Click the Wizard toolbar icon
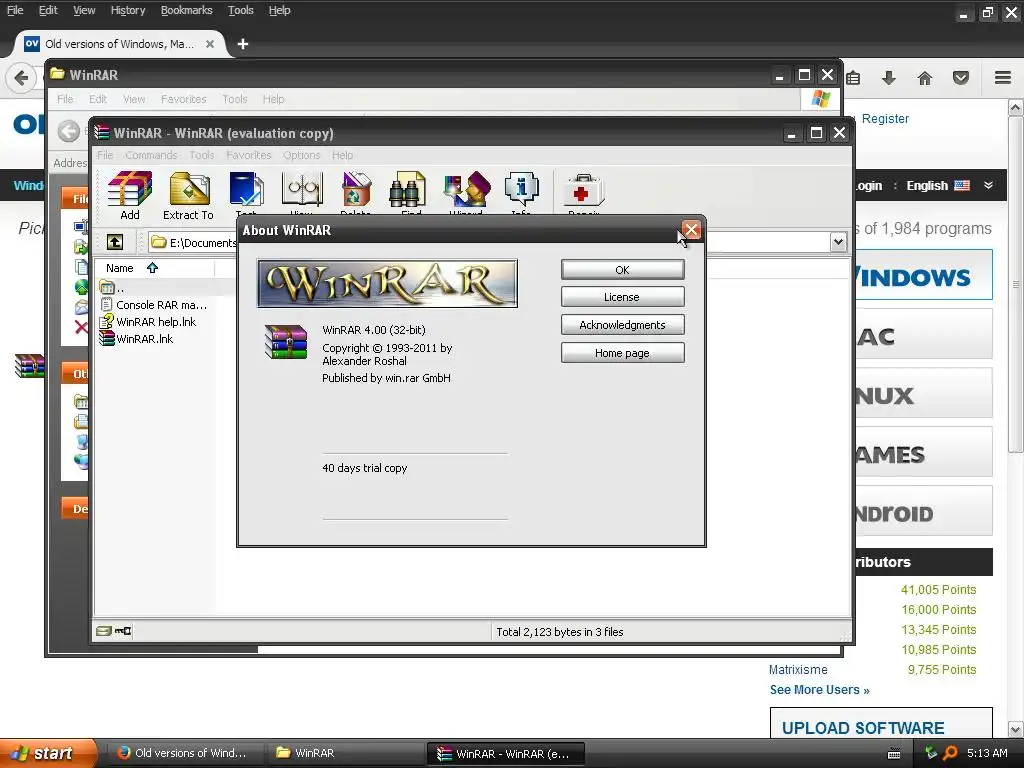Image resolution: width=1024 pixels, height=768 pixels. tap(466, 189)
